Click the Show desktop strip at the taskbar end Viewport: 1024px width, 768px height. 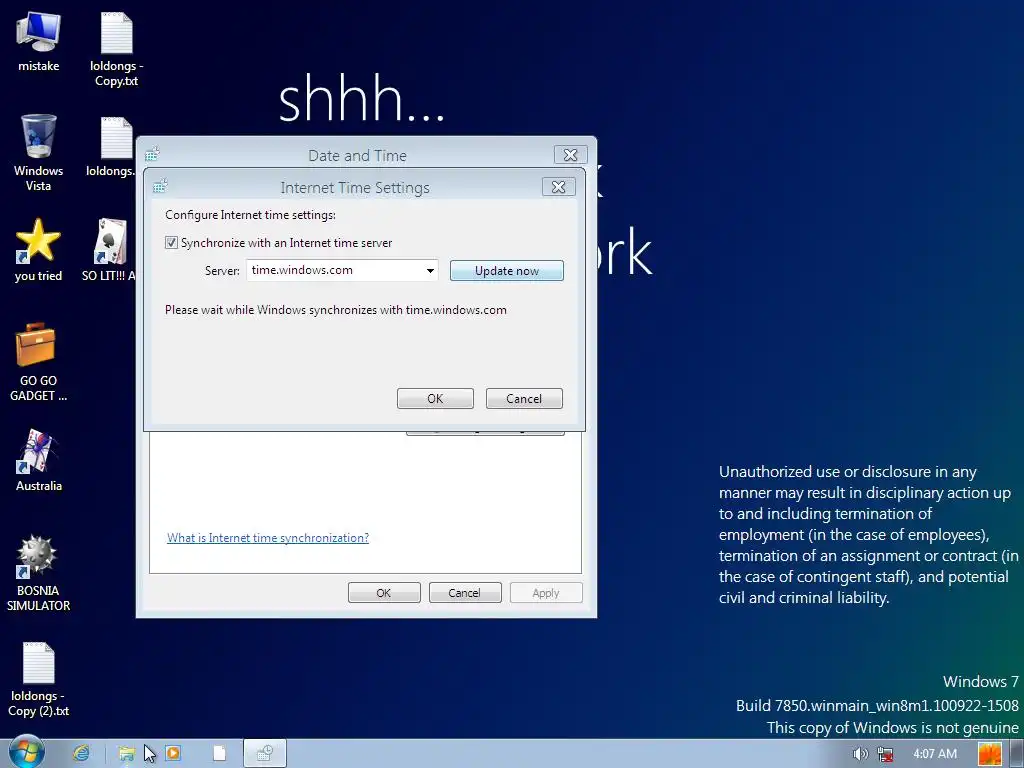point(1016,754)
